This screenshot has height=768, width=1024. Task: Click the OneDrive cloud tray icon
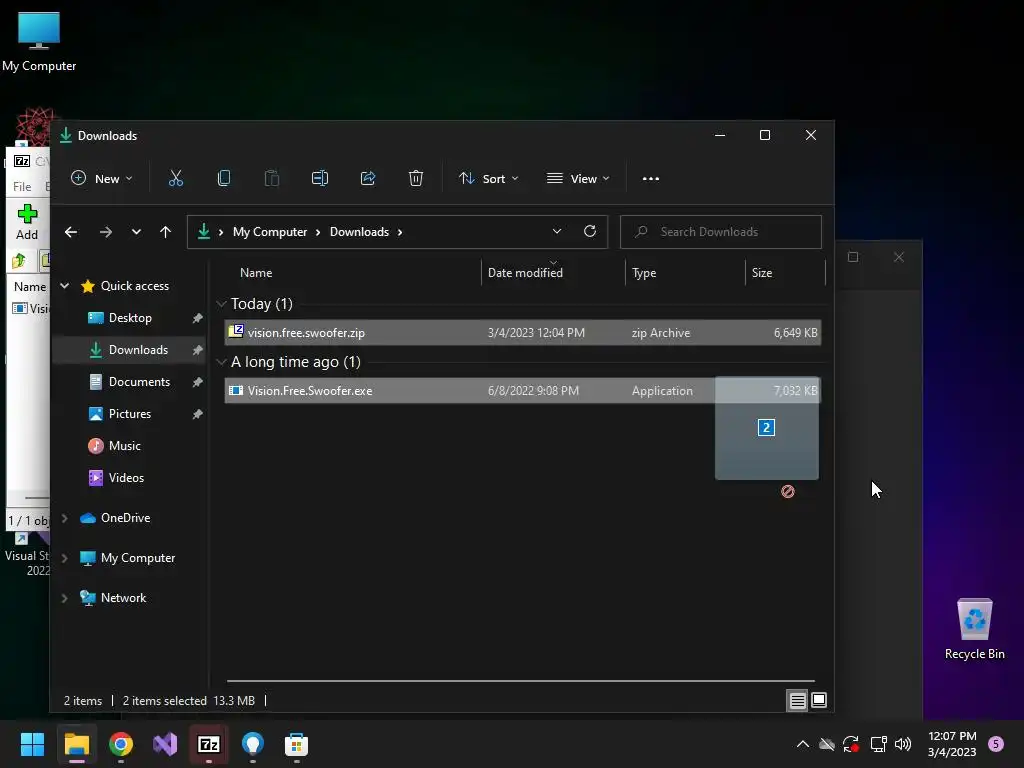827,744
